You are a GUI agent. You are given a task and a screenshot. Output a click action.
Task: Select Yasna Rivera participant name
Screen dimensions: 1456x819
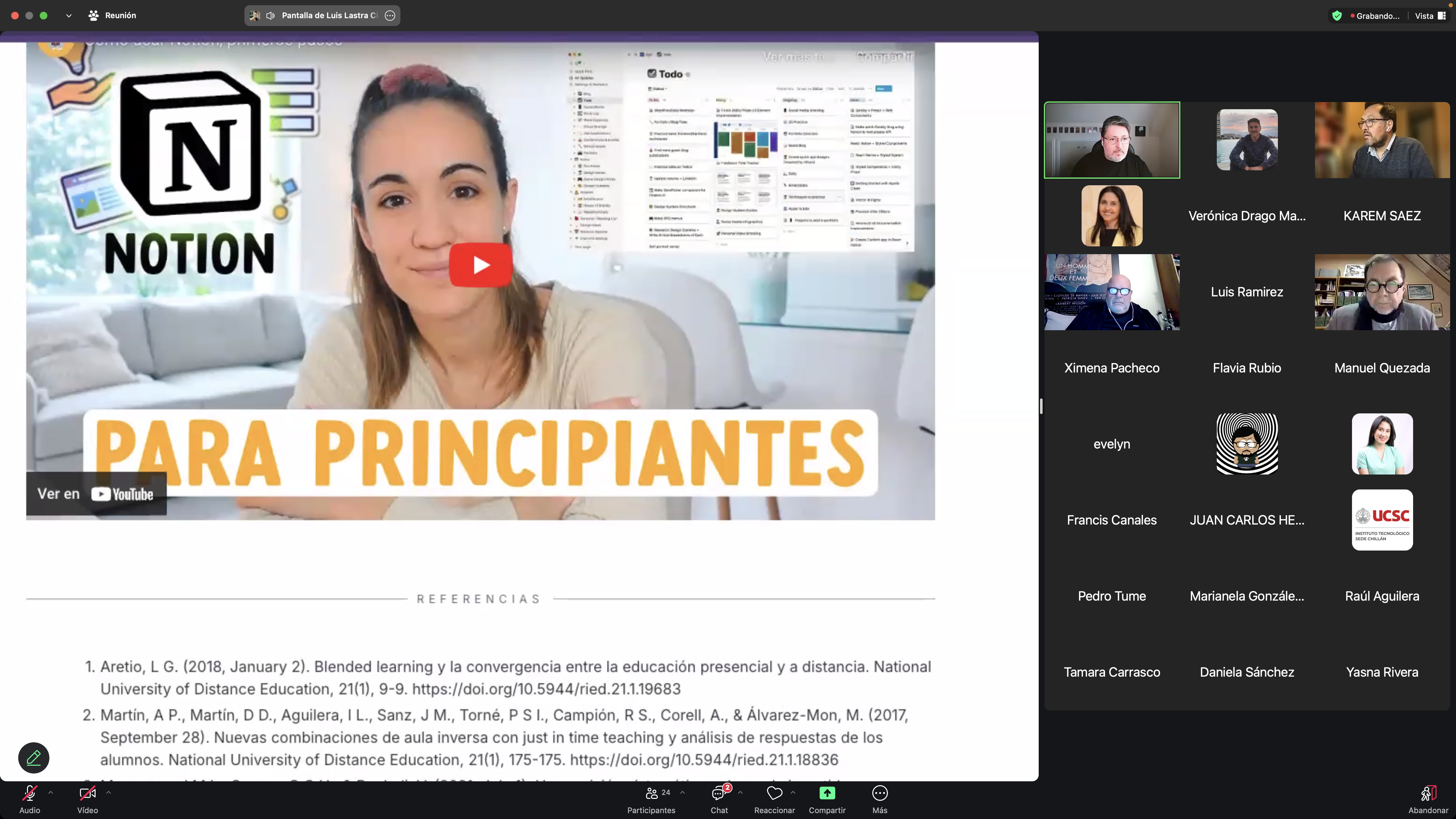1382,672
